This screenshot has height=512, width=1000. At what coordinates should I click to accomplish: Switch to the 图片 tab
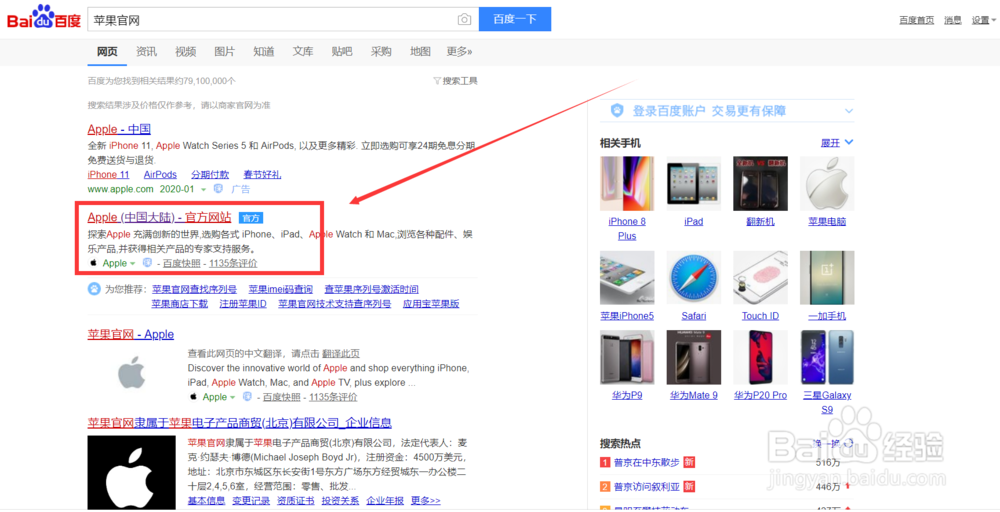click(x=224, y=52)
